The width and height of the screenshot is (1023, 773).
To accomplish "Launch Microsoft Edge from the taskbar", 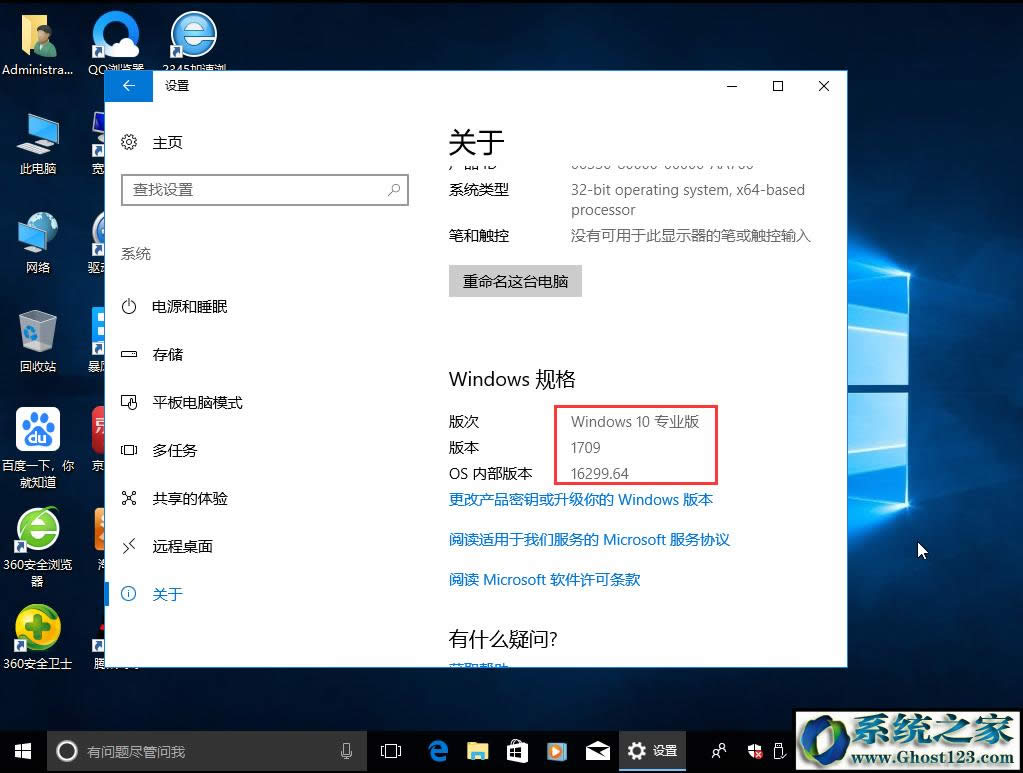I will (x=438, y=751).
